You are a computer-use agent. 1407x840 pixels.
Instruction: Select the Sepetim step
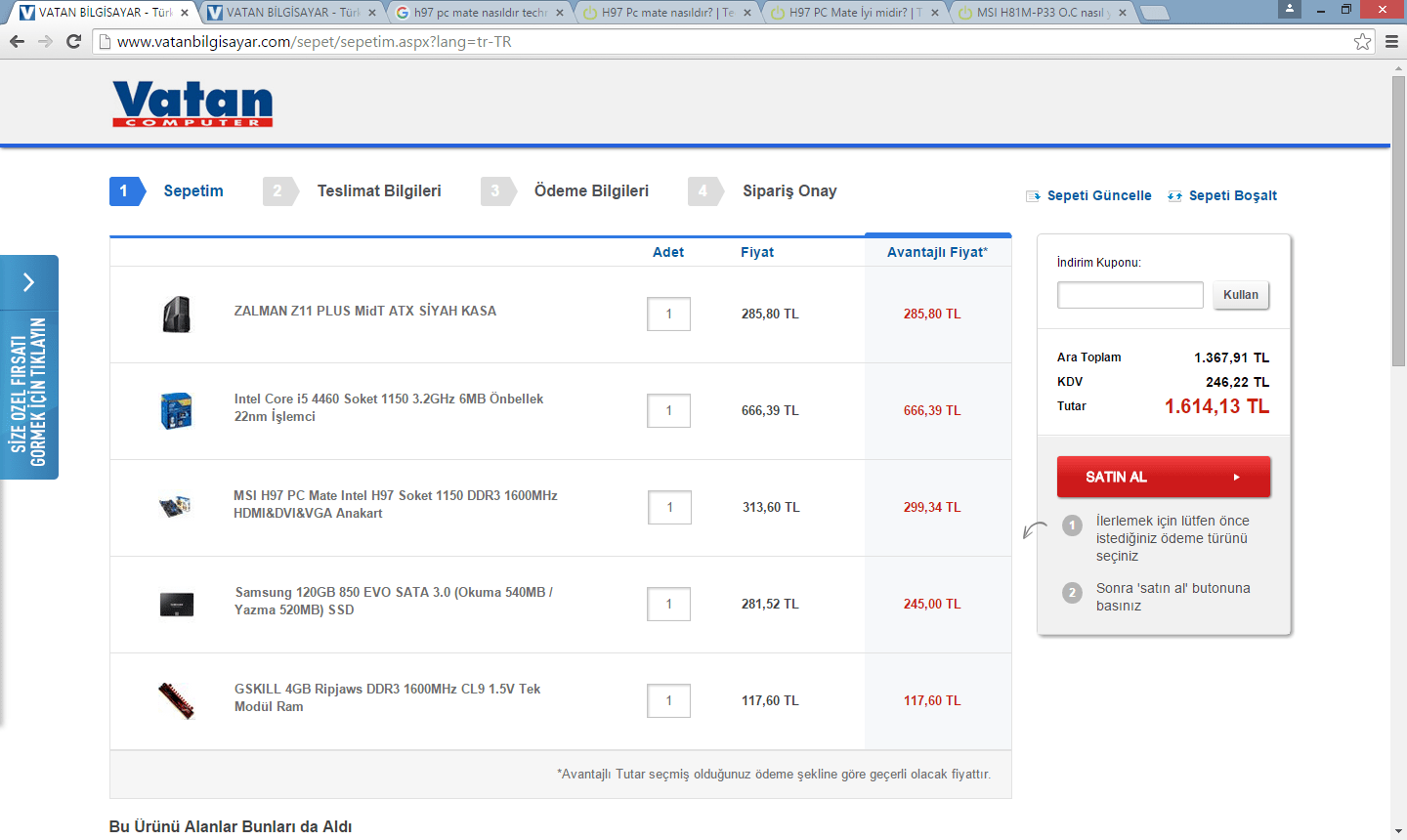(167, 191)
